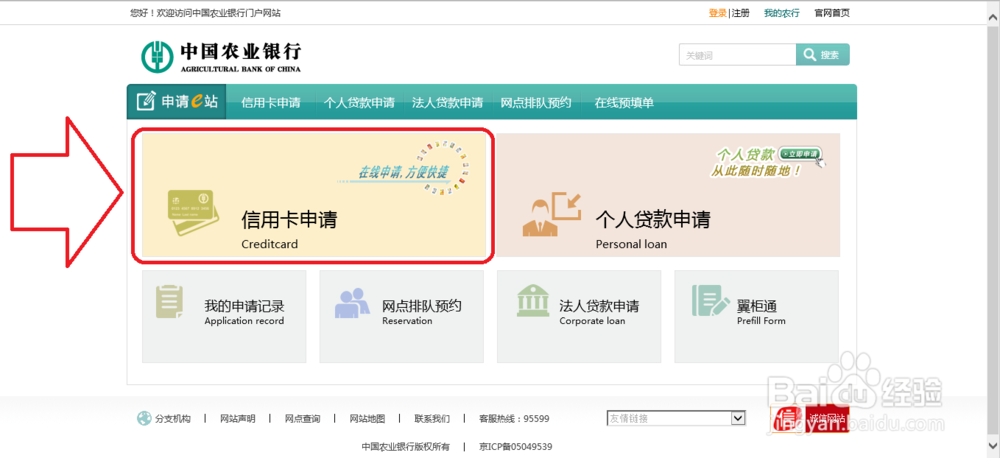The height and width of the screenshot is (458, 1000).
Task: Select 网点排队预约 in the navigation bar
Action: pos(536,103)
